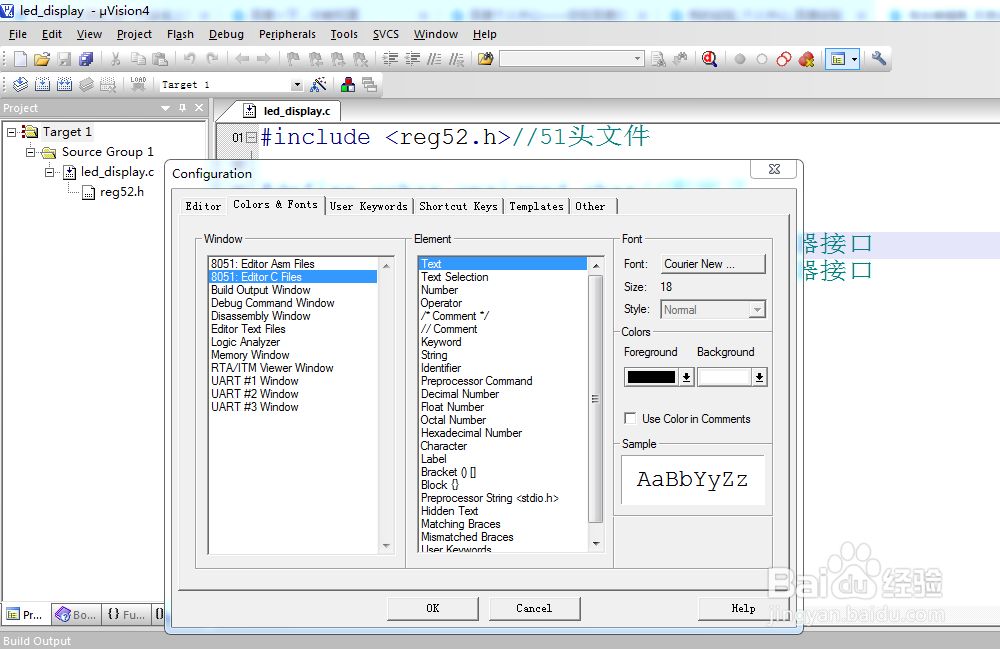Click the Build target icon
Viewport: 1000px width, 649px height.
coord(43,84)
